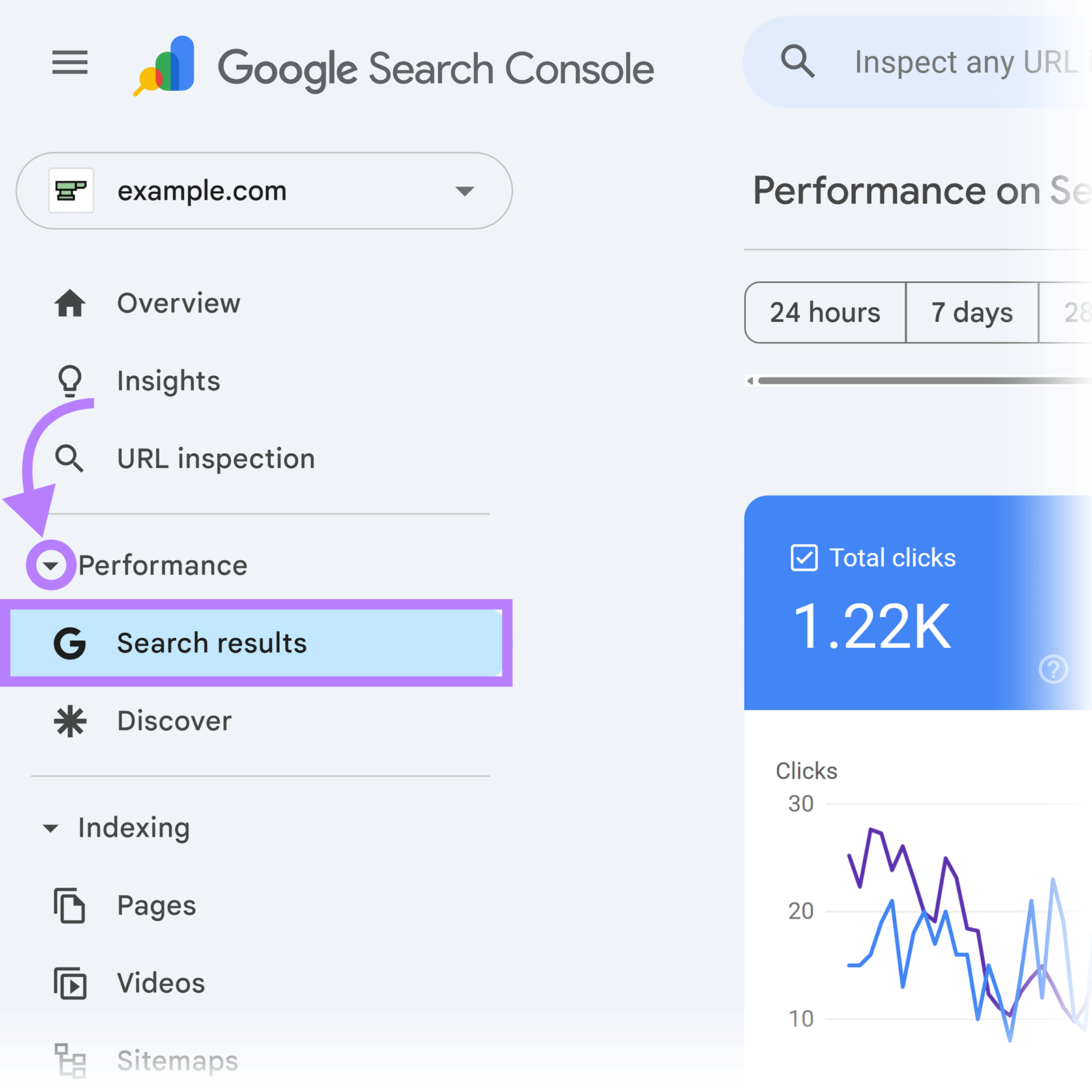The image size is (1092, 1092).
Task: Collapse the Indexing section
Action: pos(51,827)
